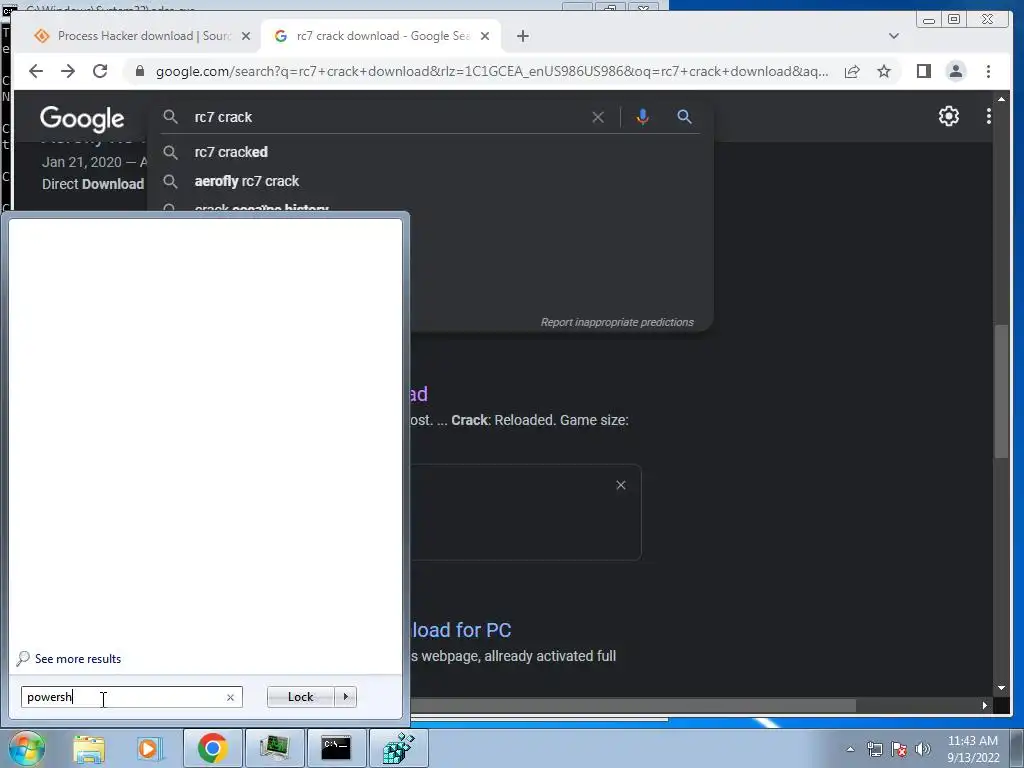The height and width of the screenshot is (768, 1024).
Task: Focus the Google search box text
Action: pos(223,117)
